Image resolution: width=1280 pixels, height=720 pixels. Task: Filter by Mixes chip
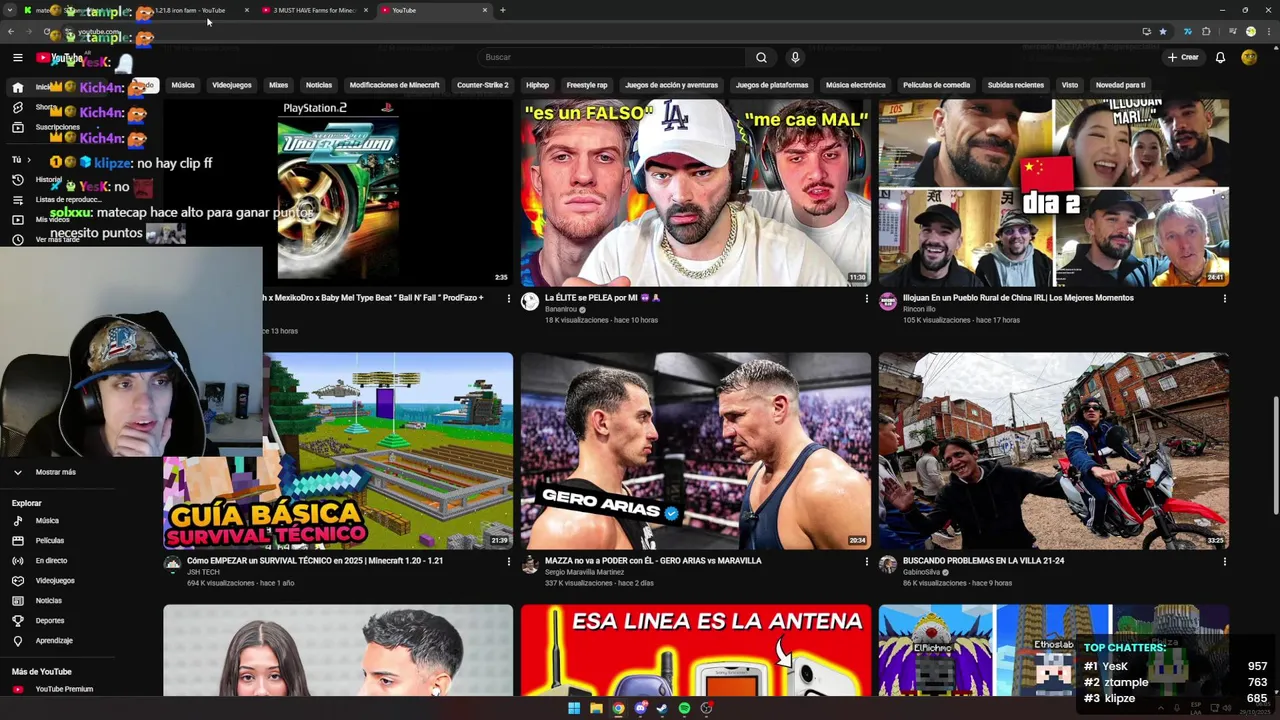coord(279,85)
